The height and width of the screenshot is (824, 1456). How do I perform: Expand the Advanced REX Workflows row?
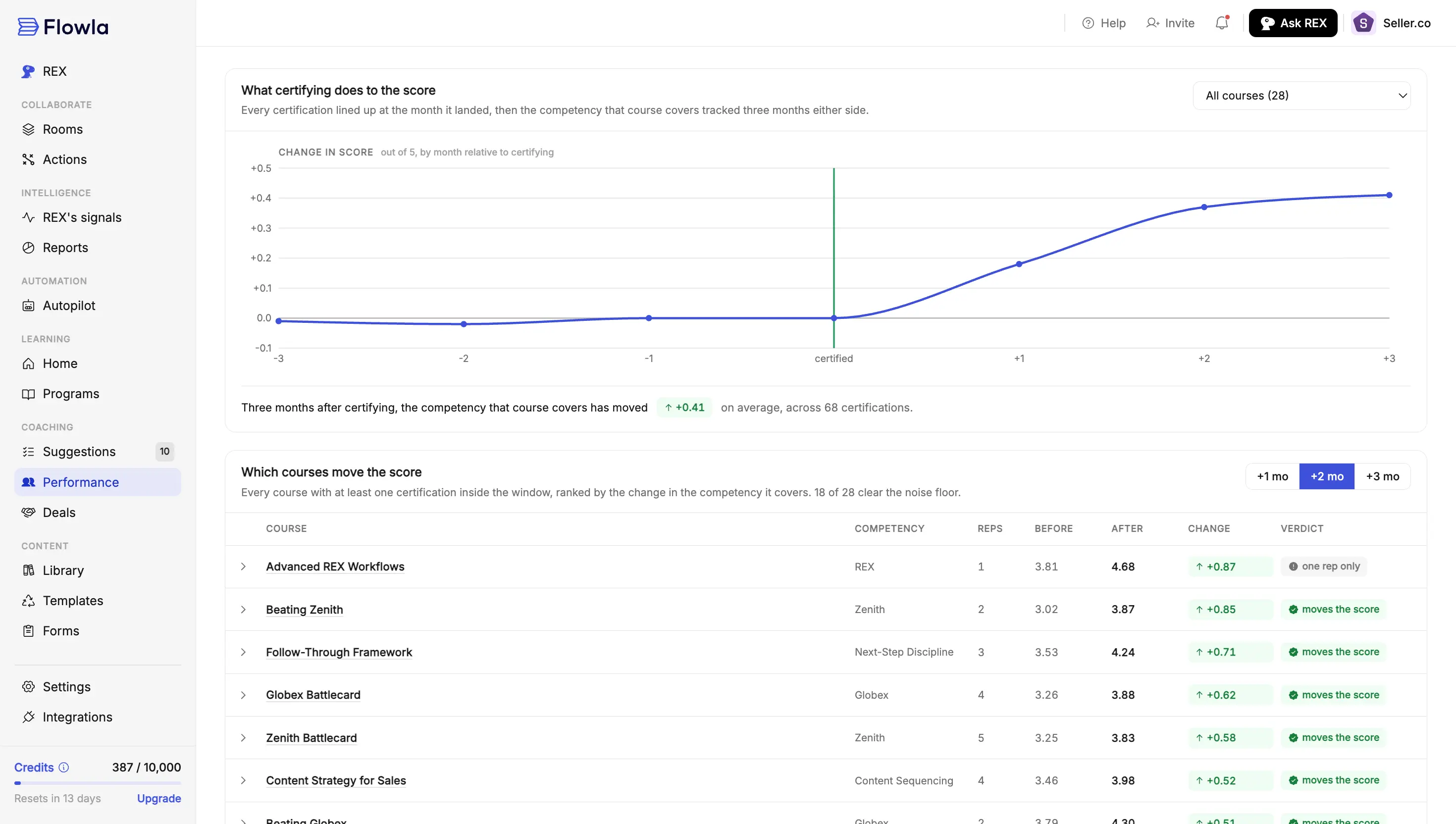243,566
